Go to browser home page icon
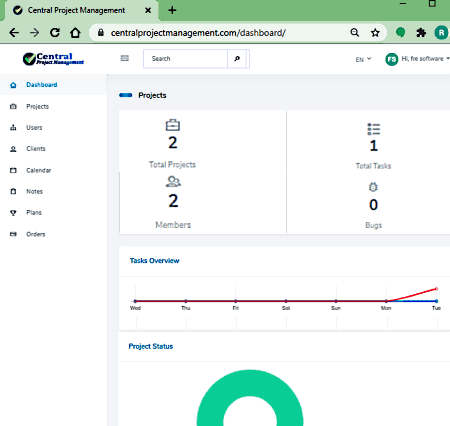The image size is (450, 426). coord(75,33)
